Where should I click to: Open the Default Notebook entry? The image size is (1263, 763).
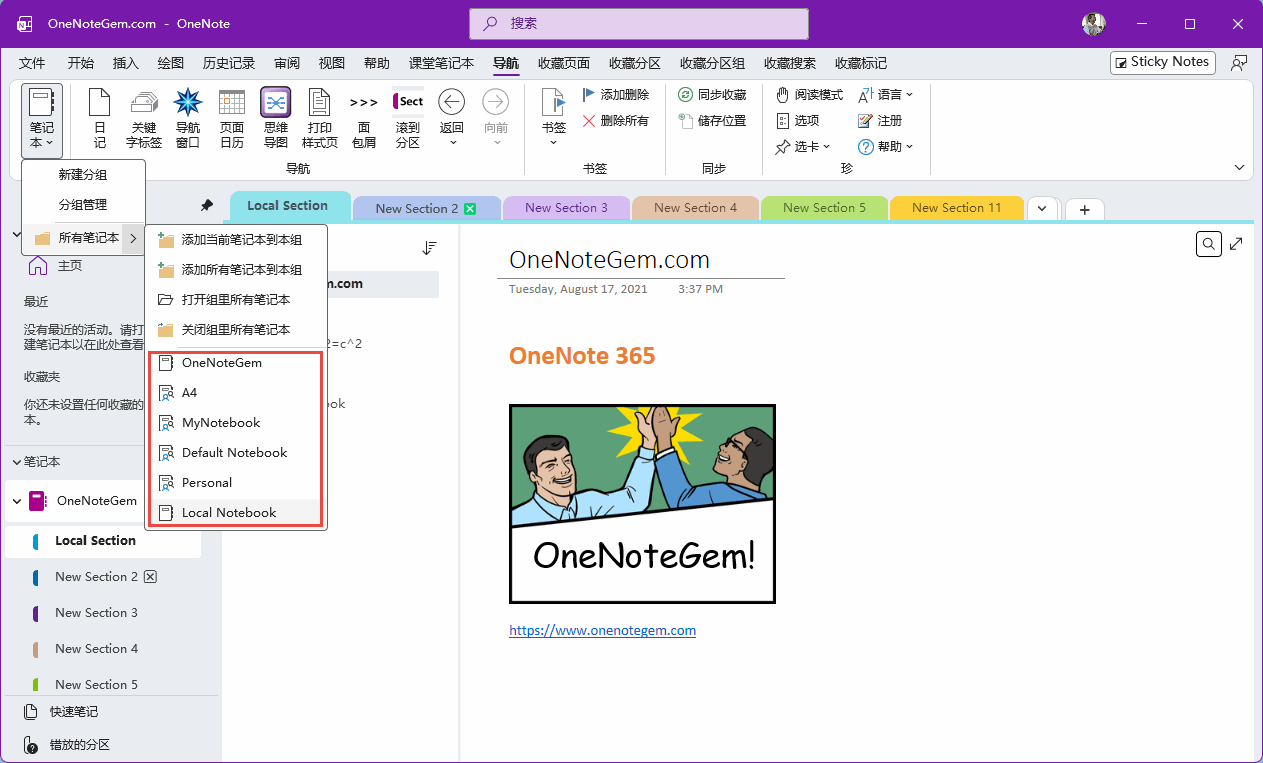click(x=236, y=453)
